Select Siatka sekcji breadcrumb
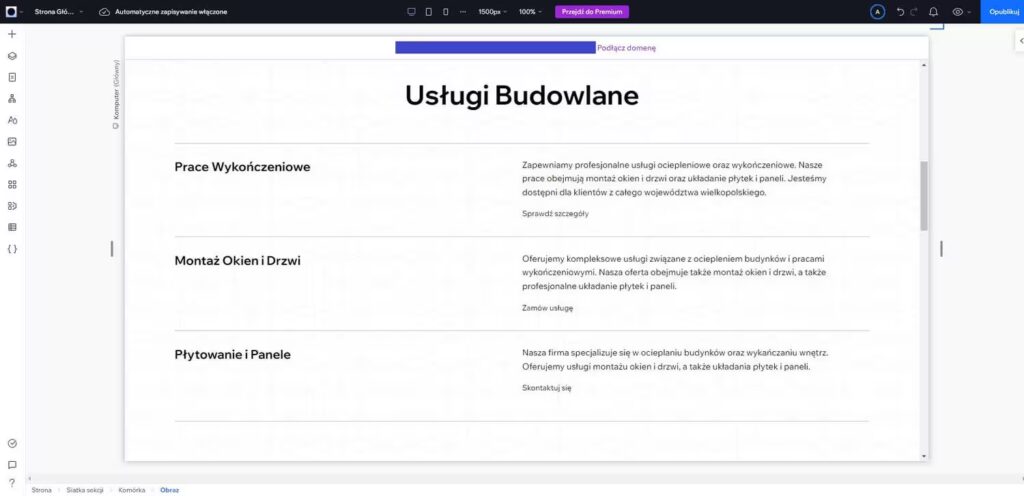The width and height of the screenshot is (1024, 496). click(85, 489)
